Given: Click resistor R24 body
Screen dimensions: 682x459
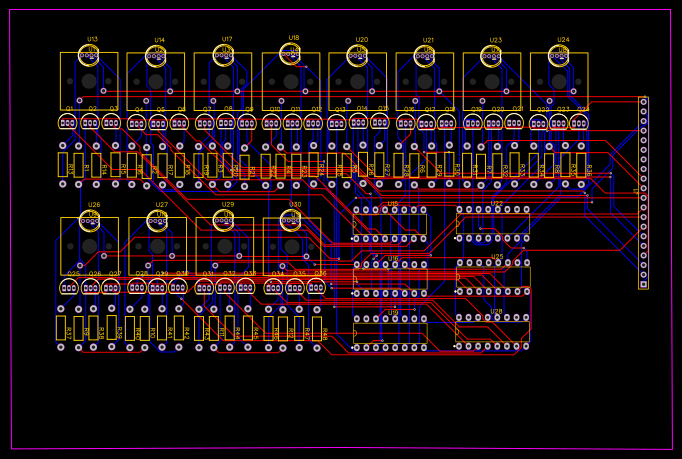Looking at the screenshot, I should (314, 164).
